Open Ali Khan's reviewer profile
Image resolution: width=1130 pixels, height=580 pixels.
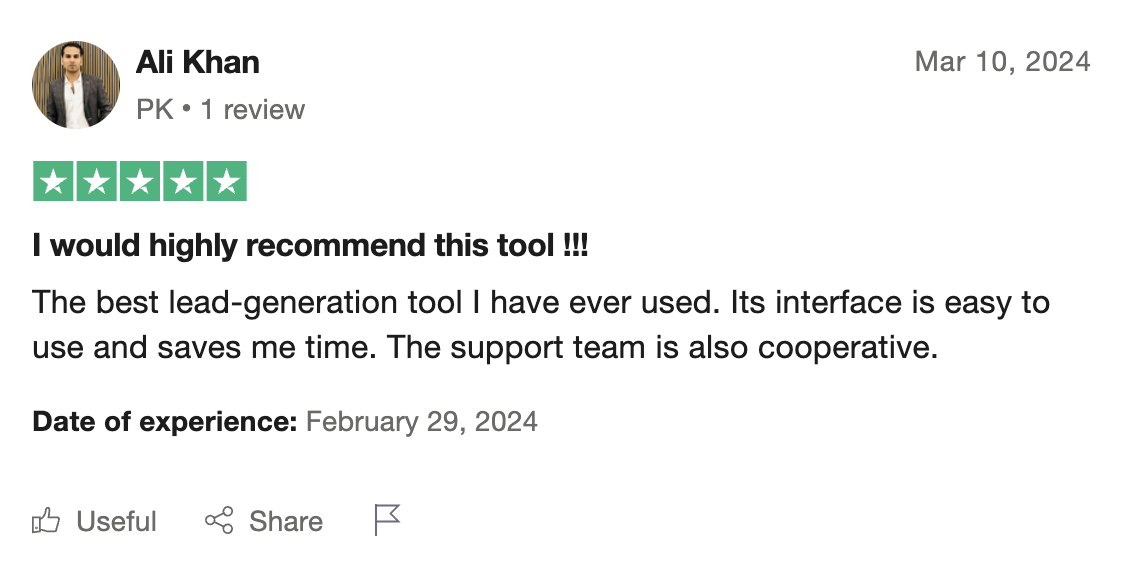(197, 62)
